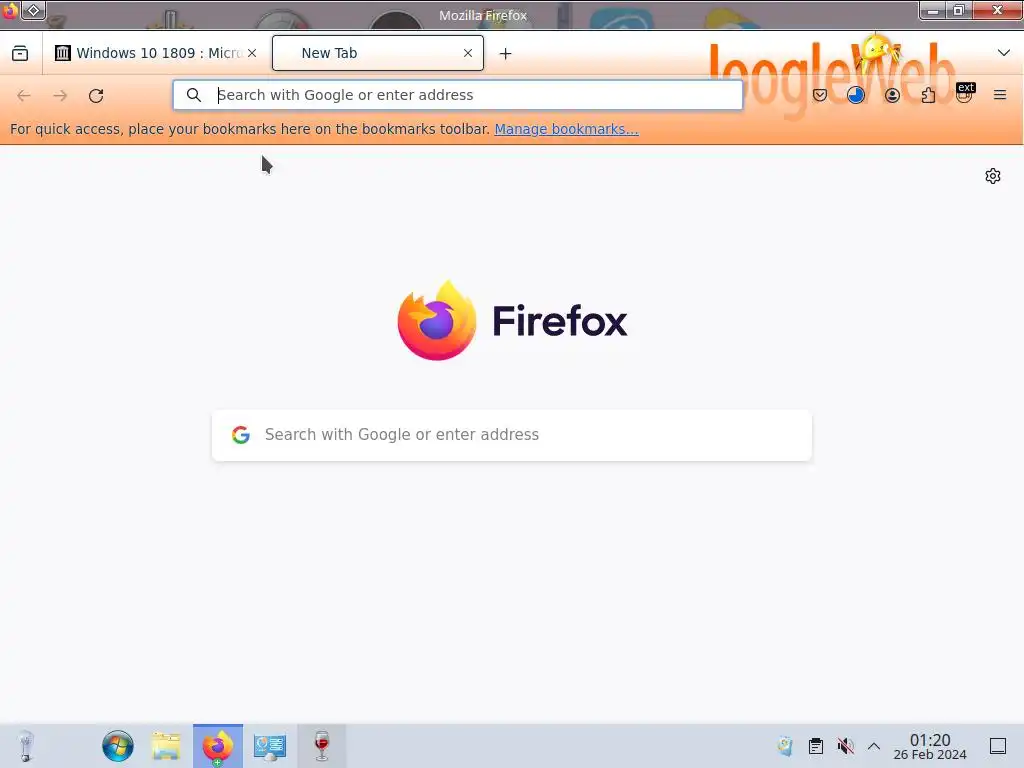Open the clock showing 01:20
The image size is (1024, 768).
(930, 746)
